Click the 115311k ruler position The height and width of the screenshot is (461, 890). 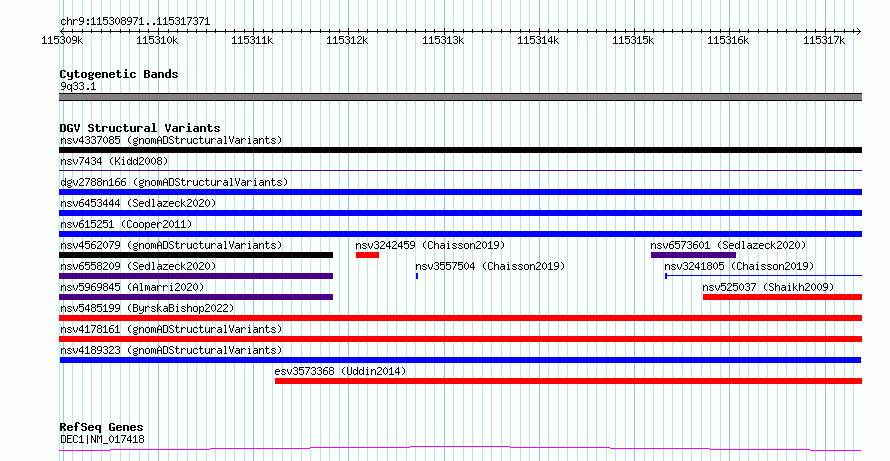252,40
